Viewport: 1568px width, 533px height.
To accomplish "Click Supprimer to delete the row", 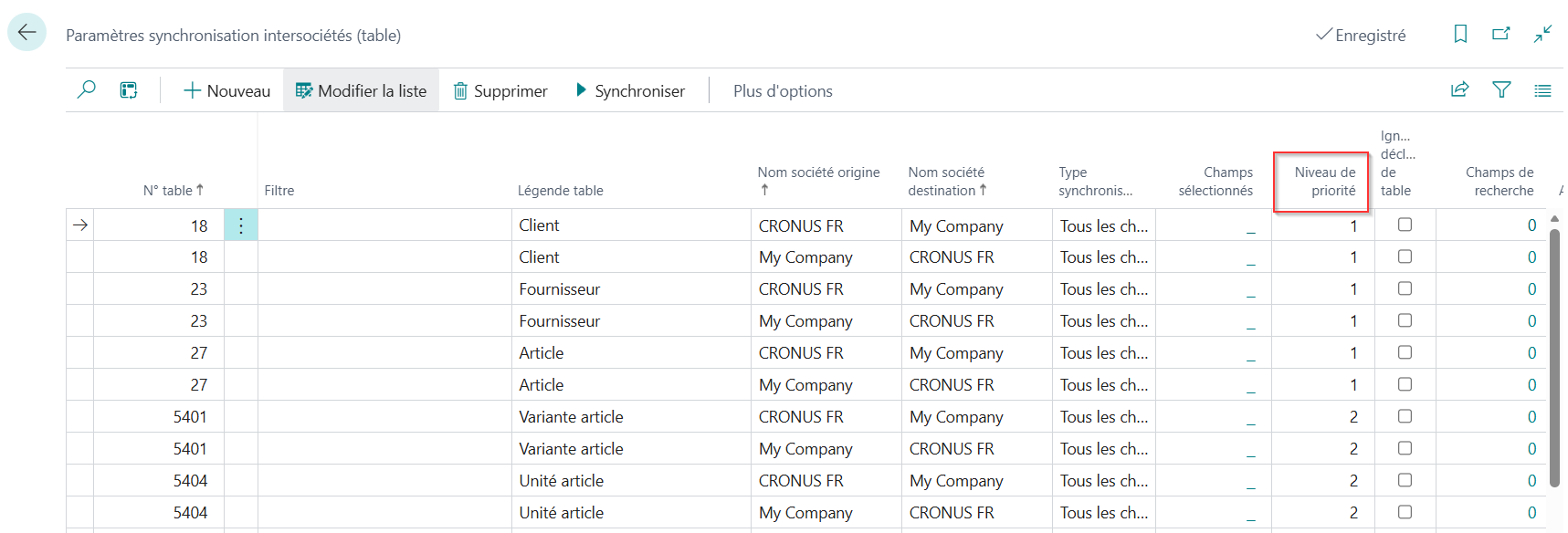I will click(500, 90).
